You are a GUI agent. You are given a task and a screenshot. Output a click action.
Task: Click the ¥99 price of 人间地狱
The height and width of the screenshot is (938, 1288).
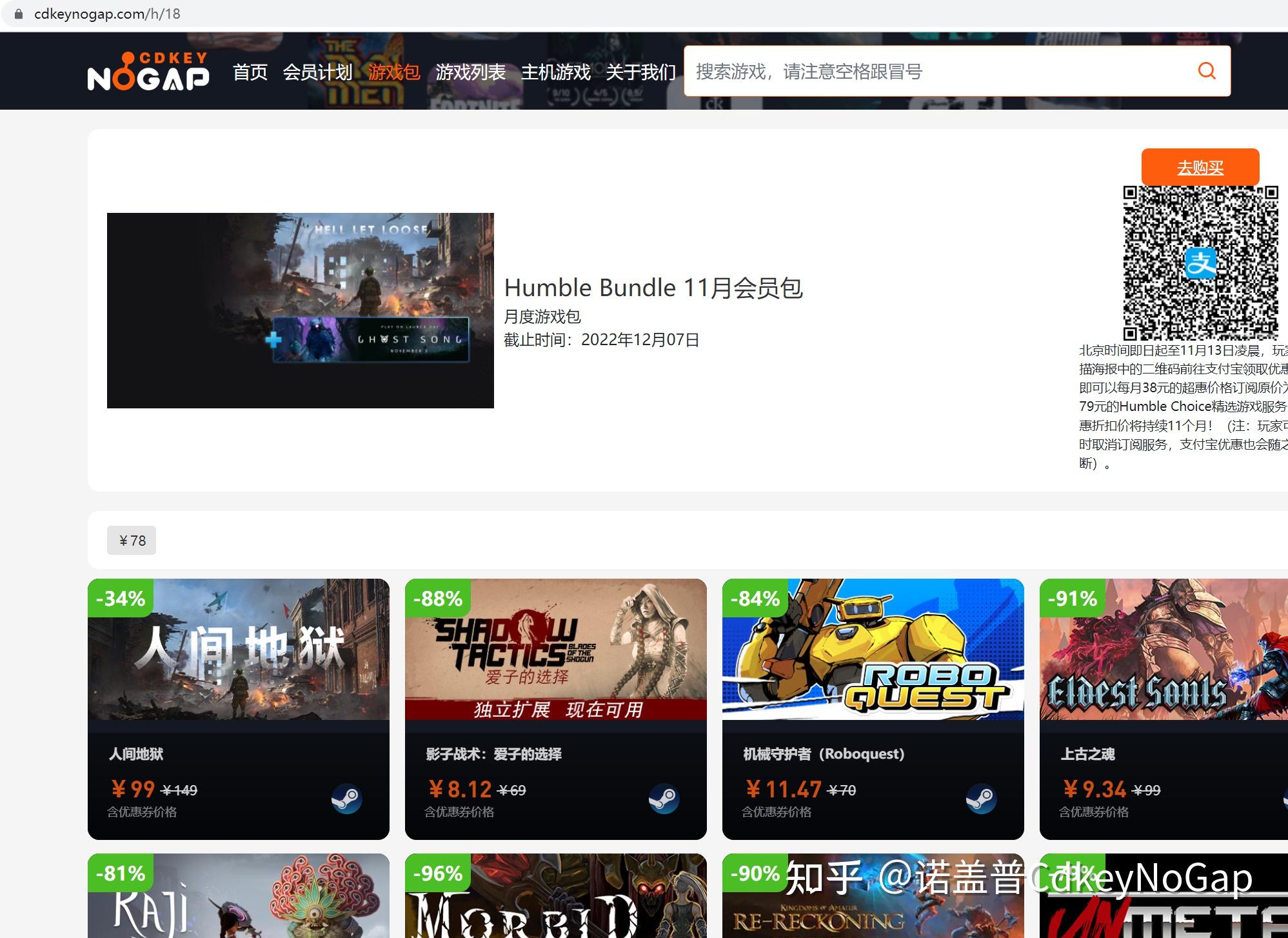tap(133, 789)
